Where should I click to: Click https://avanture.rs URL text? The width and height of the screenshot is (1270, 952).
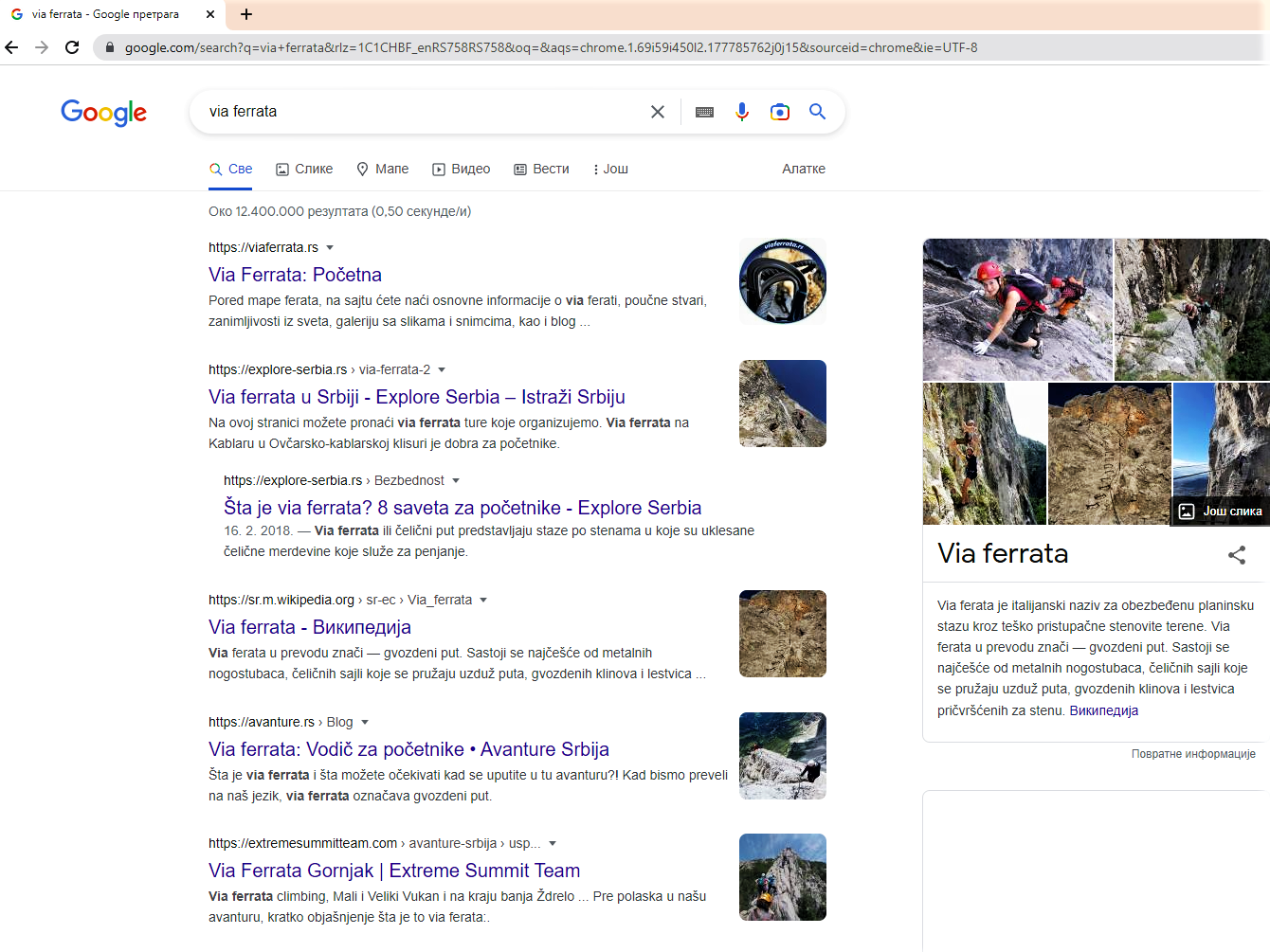pos(262,722)
